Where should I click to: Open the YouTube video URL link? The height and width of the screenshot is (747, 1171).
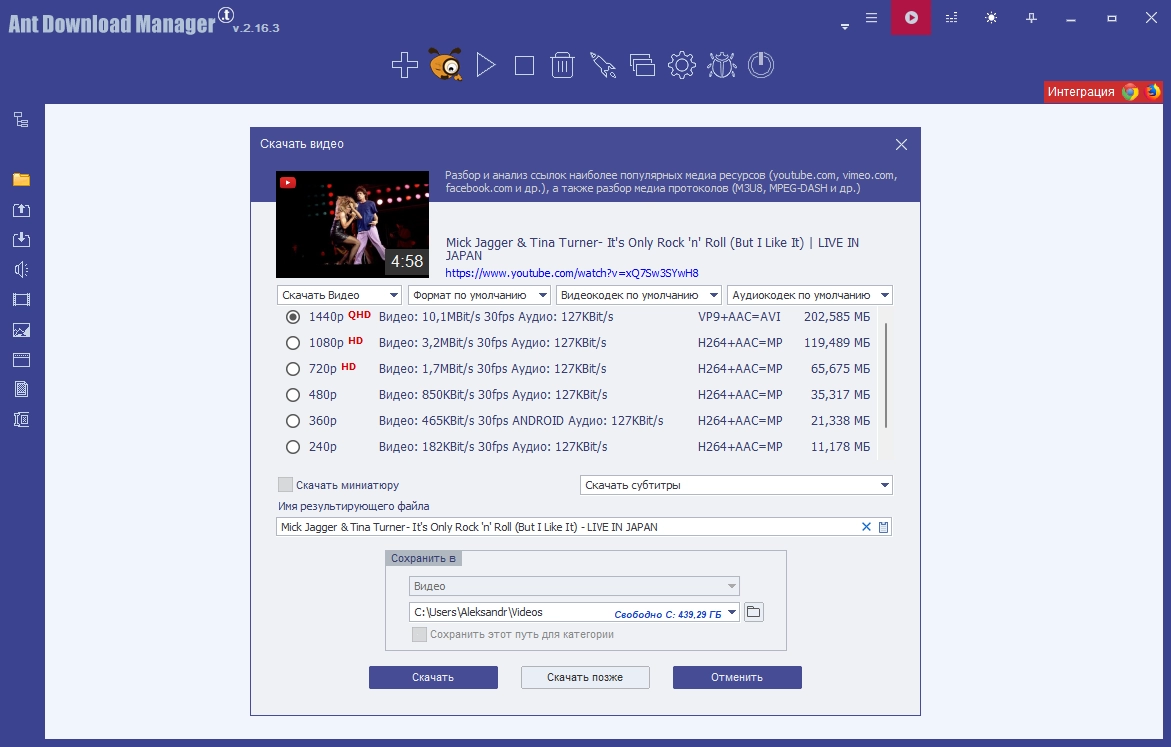(x=572, y=273)
